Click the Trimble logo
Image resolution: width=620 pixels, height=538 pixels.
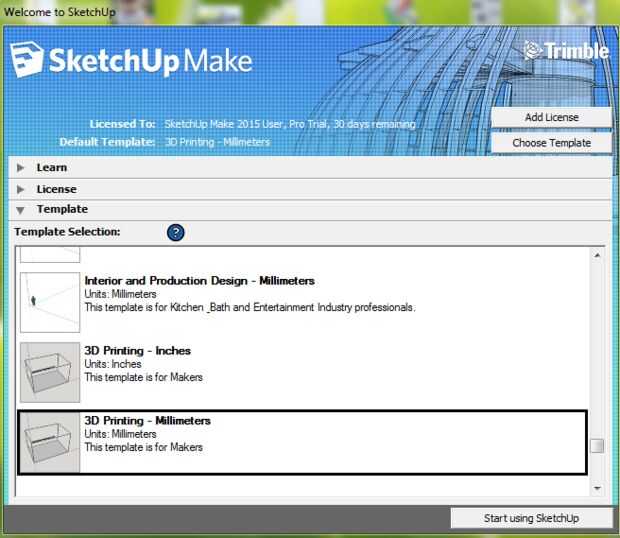pos(566,51)
